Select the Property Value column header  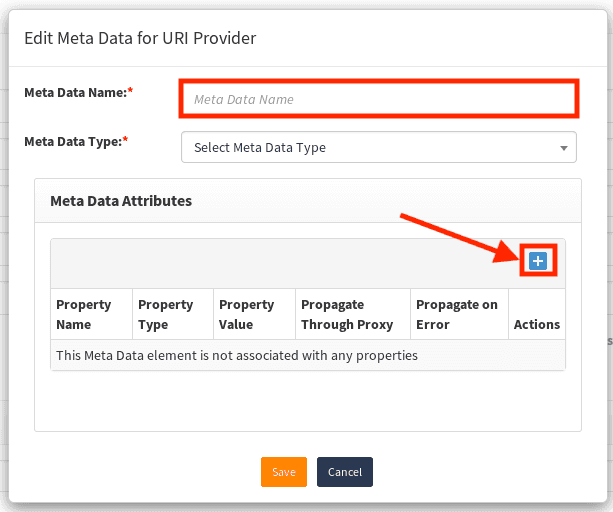[247, 314]
